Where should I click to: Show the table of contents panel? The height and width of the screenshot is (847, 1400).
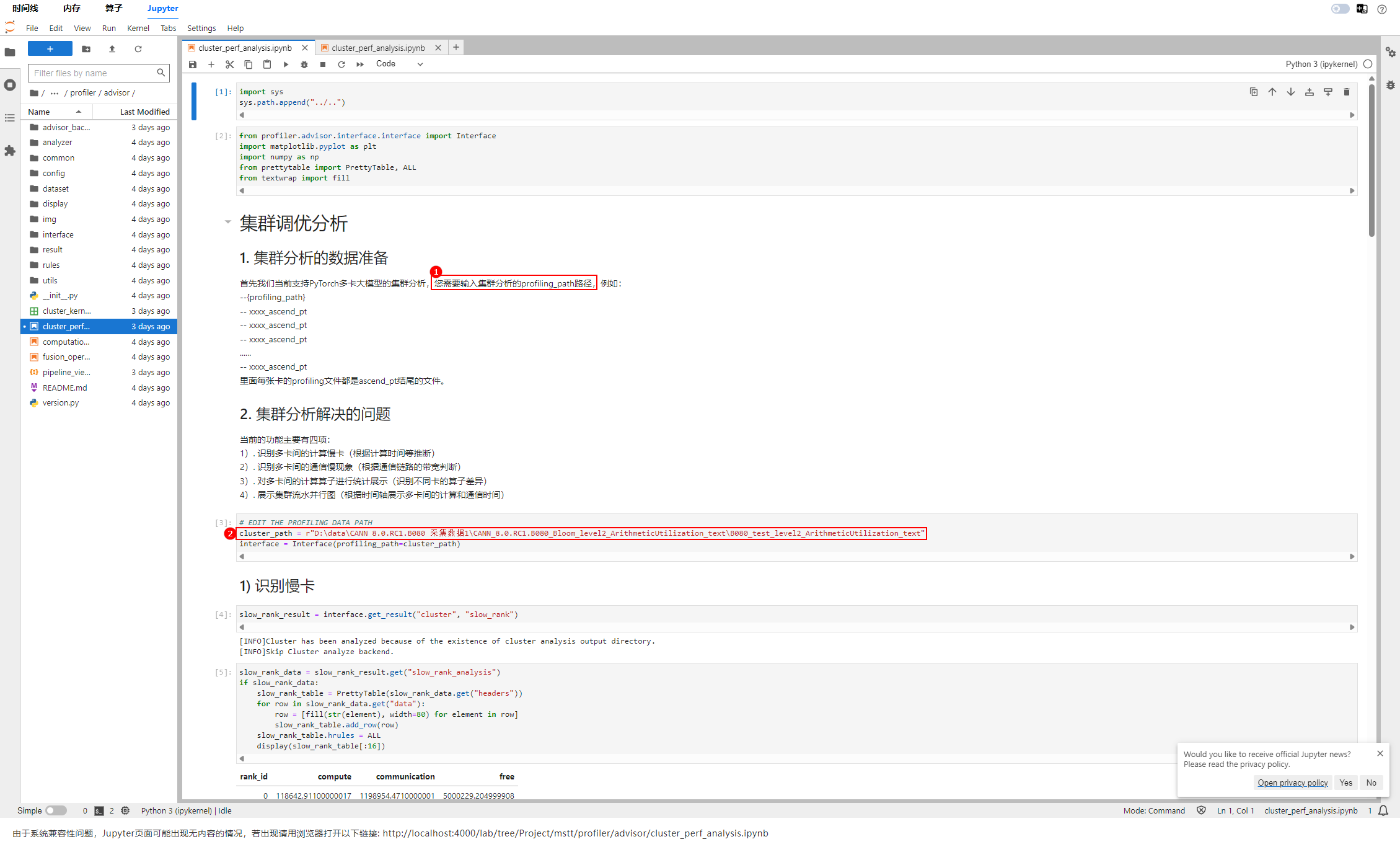point(10,118)
